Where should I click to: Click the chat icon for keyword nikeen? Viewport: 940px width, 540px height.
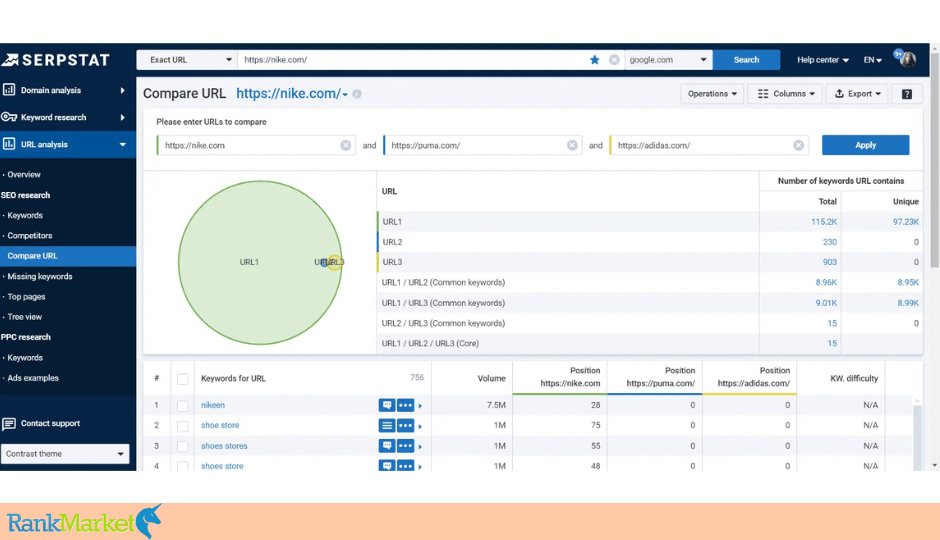click(387, 405)
